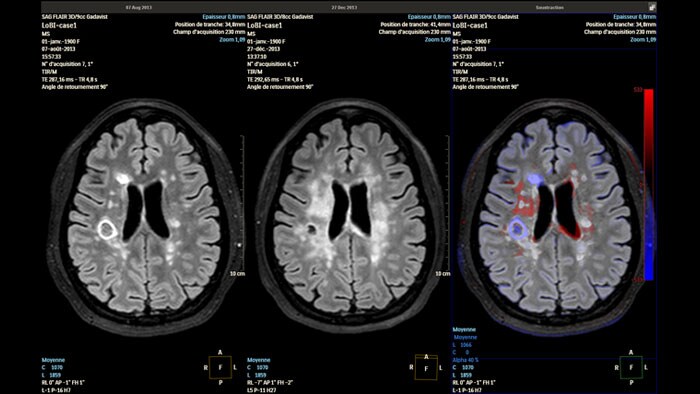Click orientation cube in left viewport
This screenshot has width=700, height=394.
click(220, 367)
